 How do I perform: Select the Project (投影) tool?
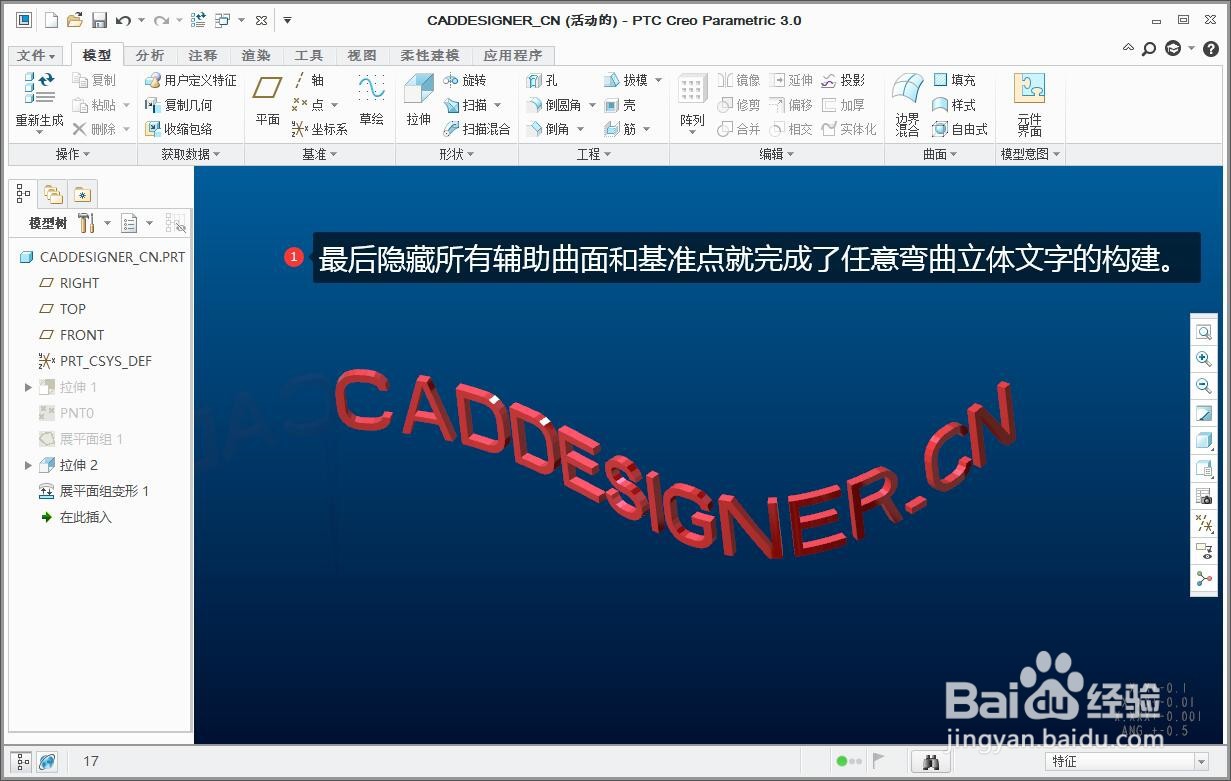843,80
